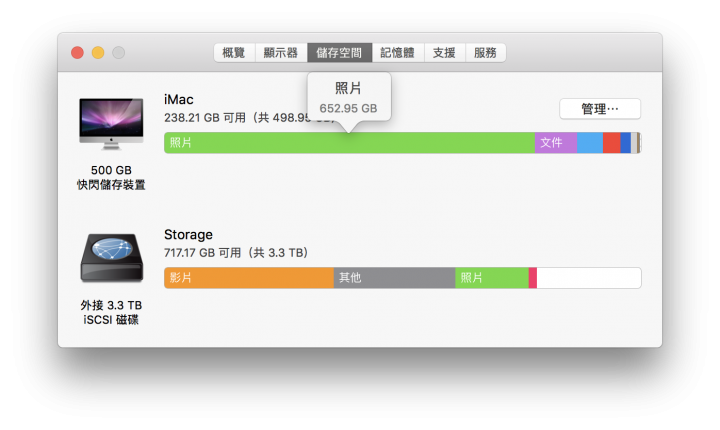This screenshot has width=720, height=430.
Task: Click the 管理… button
Action: click(x=600, y=109)
